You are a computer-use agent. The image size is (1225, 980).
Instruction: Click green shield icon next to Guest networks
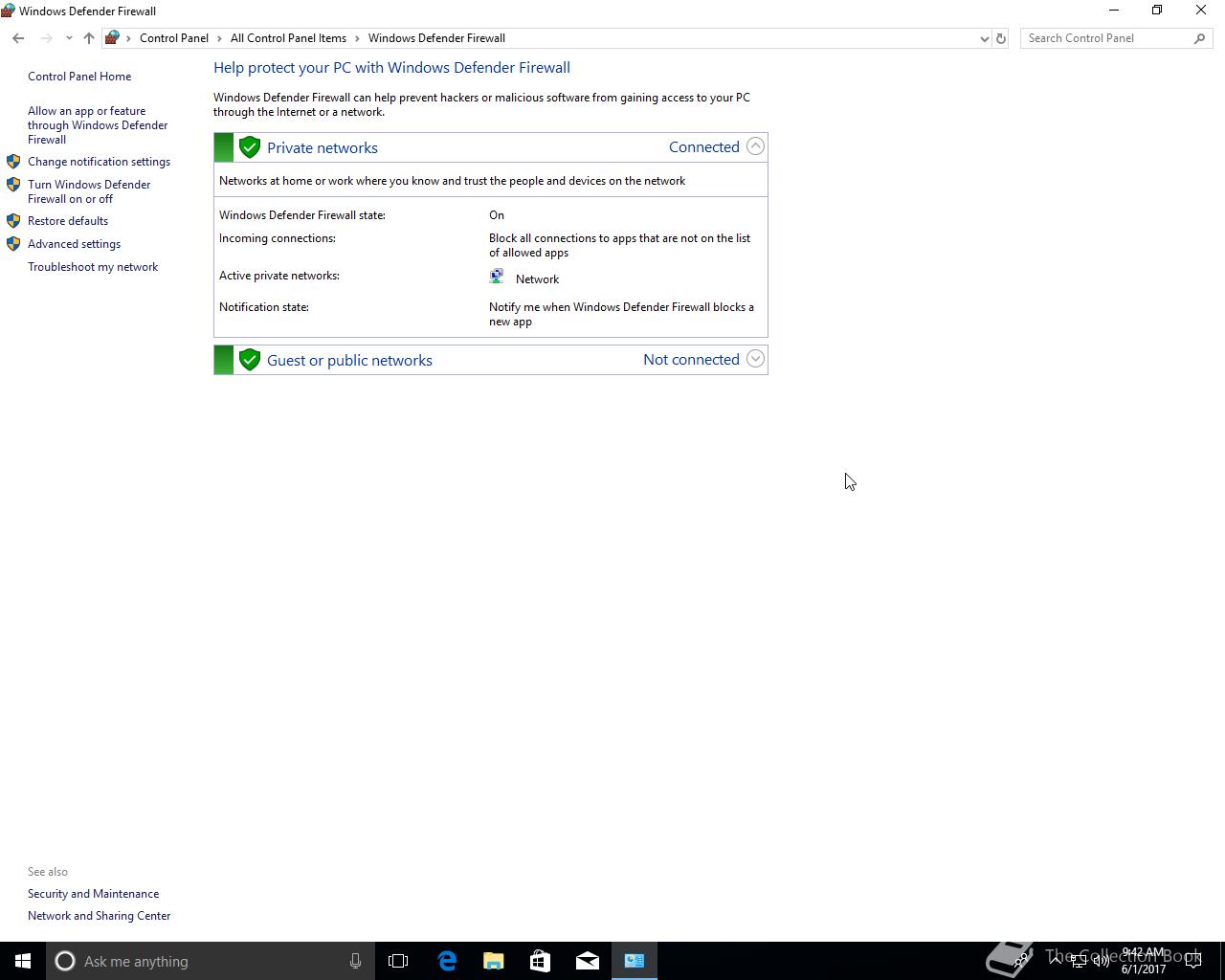pos(250,360)
